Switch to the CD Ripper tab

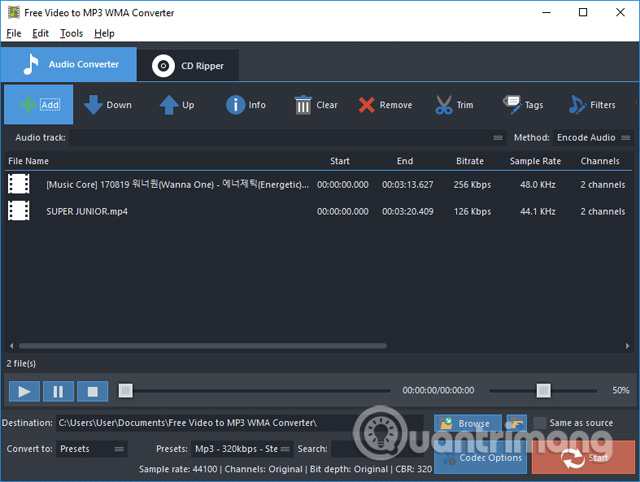tap(188, 66)
